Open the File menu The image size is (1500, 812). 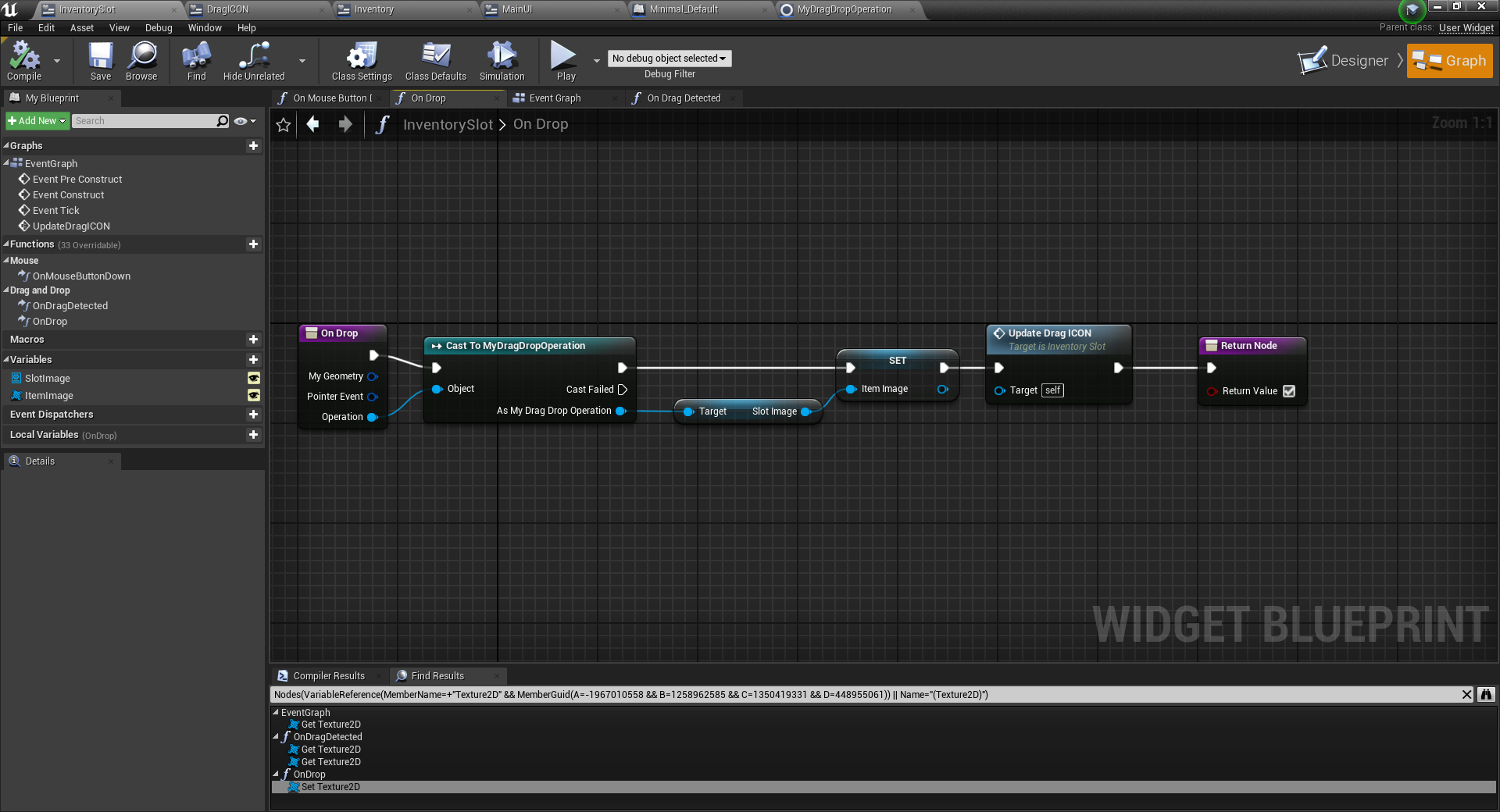coord(16,28)
